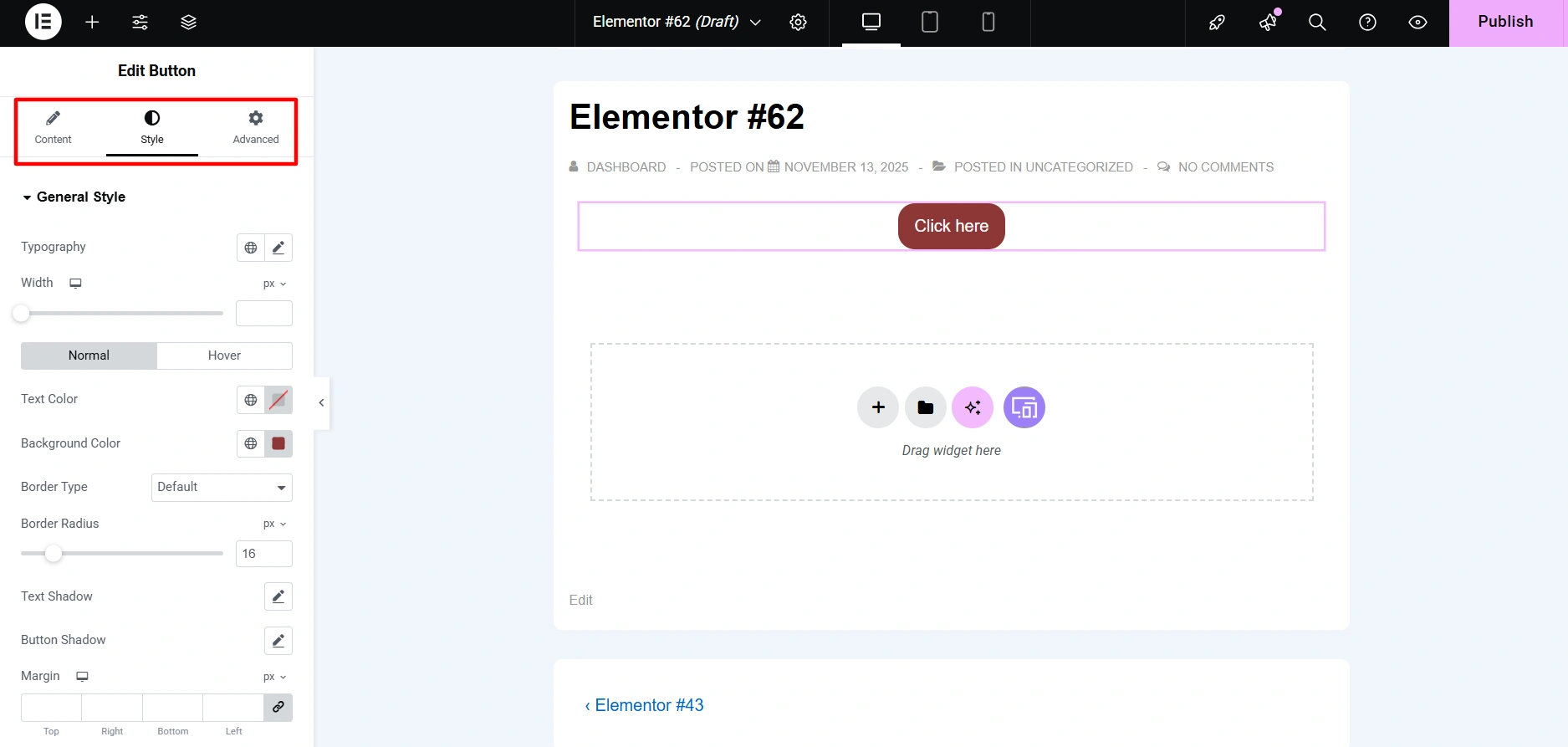Open Site Settings sliders icon
The height and width of the screenshot is (747, 1568).
[x=140, y=23]
